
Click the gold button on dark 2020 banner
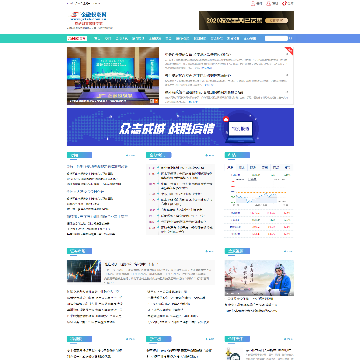click(277, 20)
